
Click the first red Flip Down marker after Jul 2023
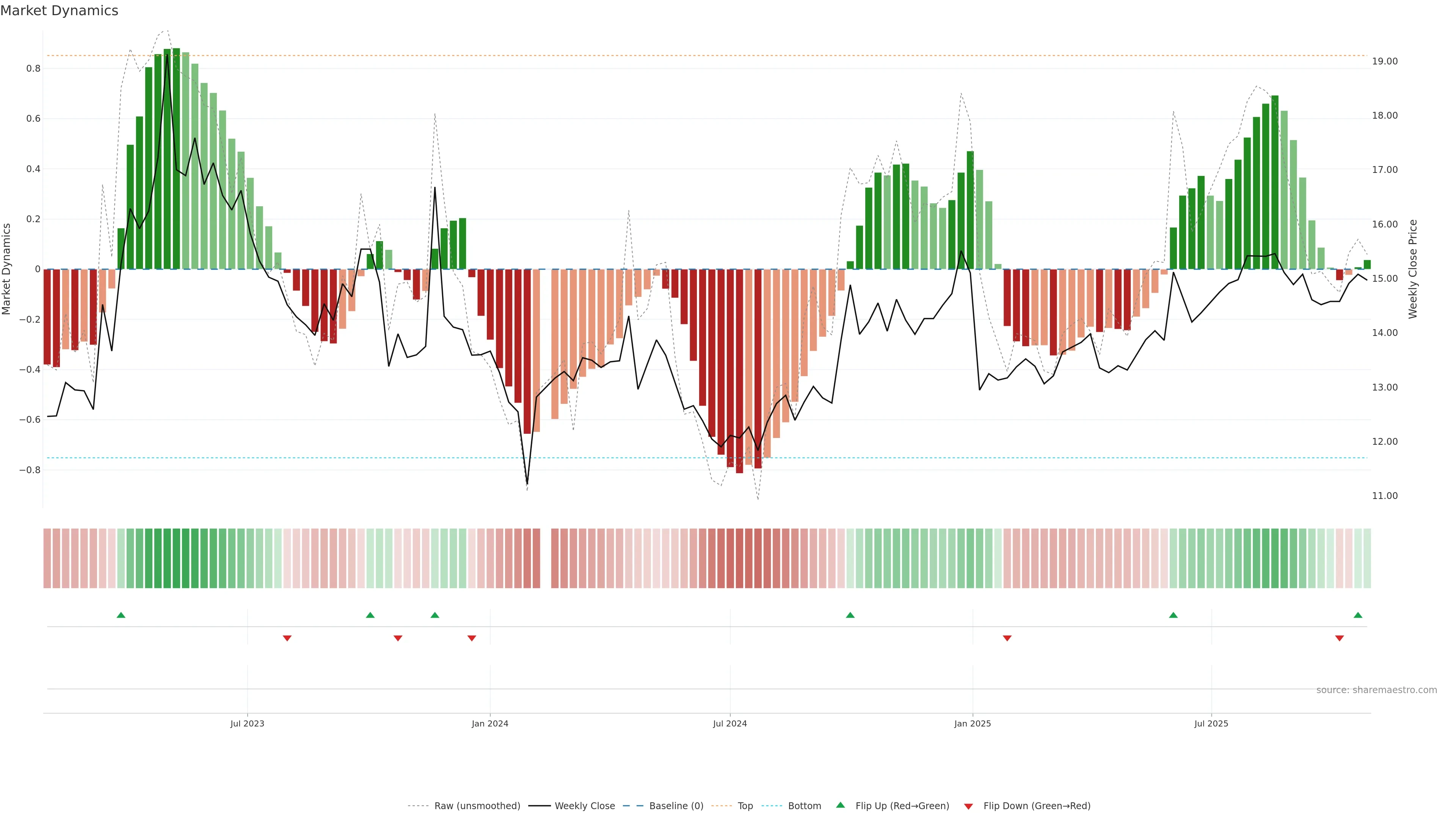[x=287, y=638]
